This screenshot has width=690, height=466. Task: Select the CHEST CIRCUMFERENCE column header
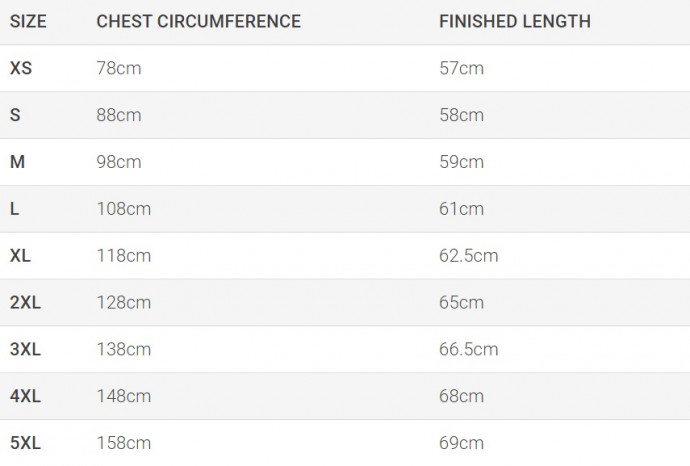click(x=198, y=22)
